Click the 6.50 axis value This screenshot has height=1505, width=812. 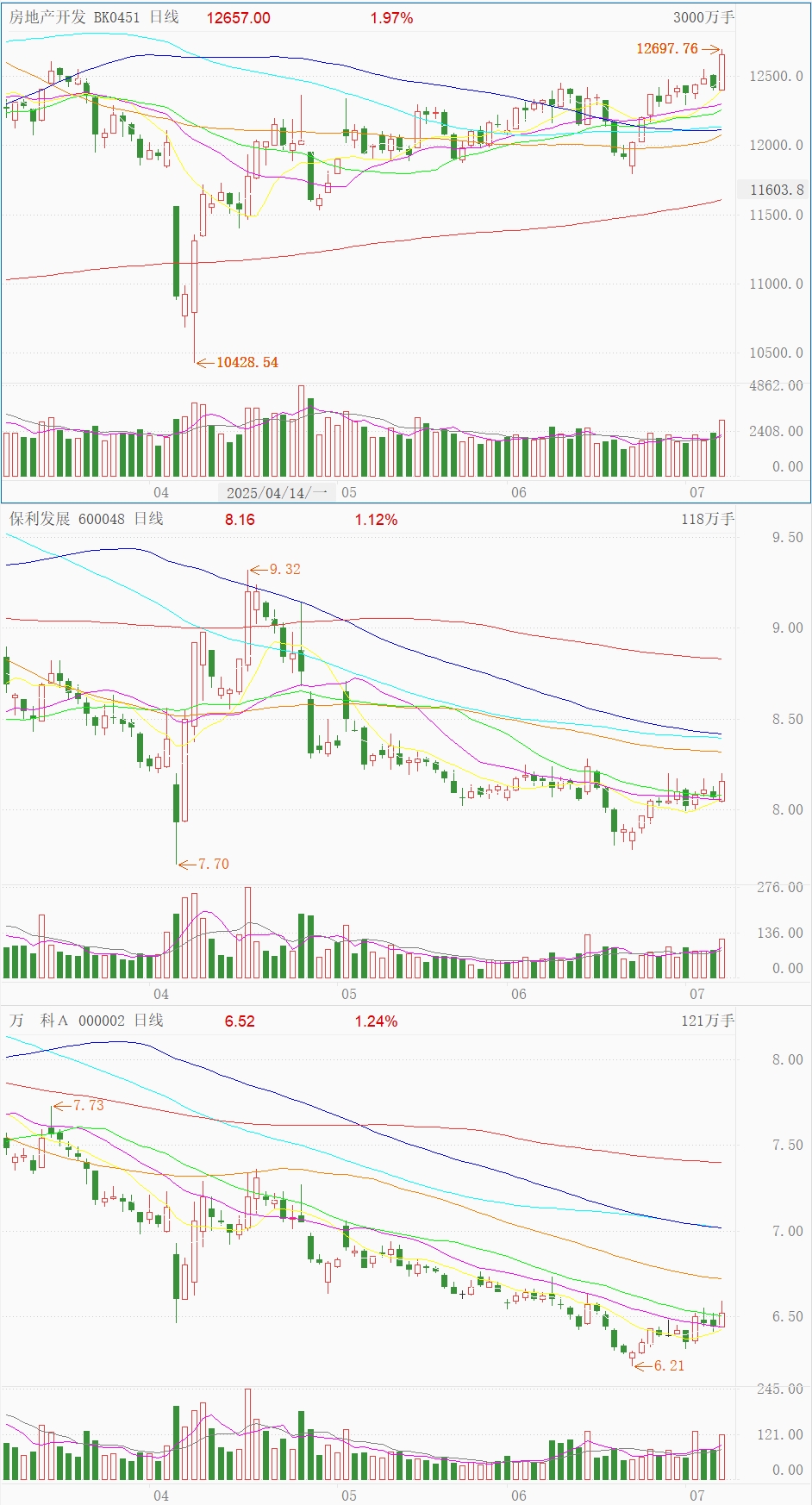click(x=787, y=1316)
